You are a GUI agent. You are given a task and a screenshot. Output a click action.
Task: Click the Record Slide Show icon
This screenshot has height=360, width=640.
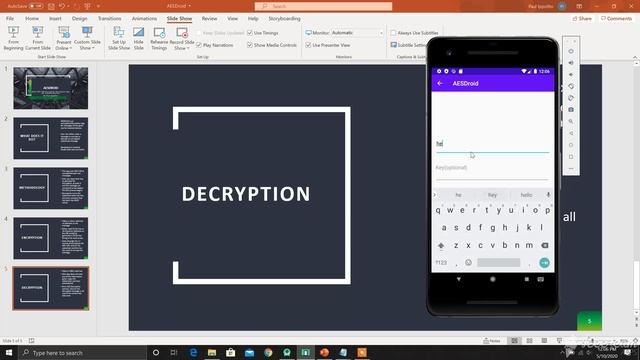click(182, 33)
